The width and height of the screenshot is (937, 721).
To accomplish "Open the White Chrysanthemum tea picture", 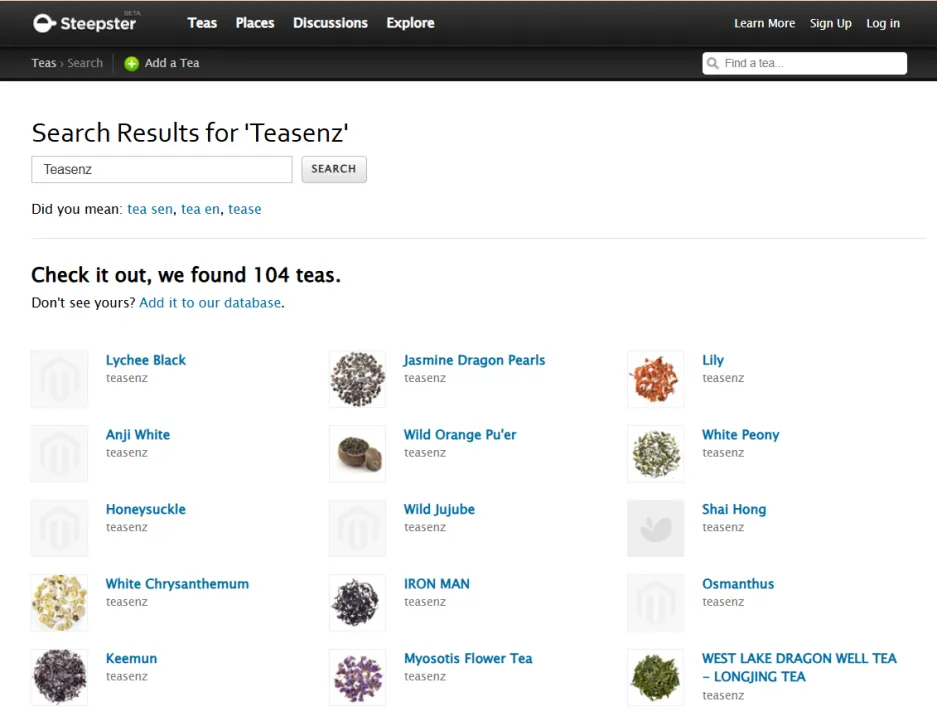I will point(59,603).
